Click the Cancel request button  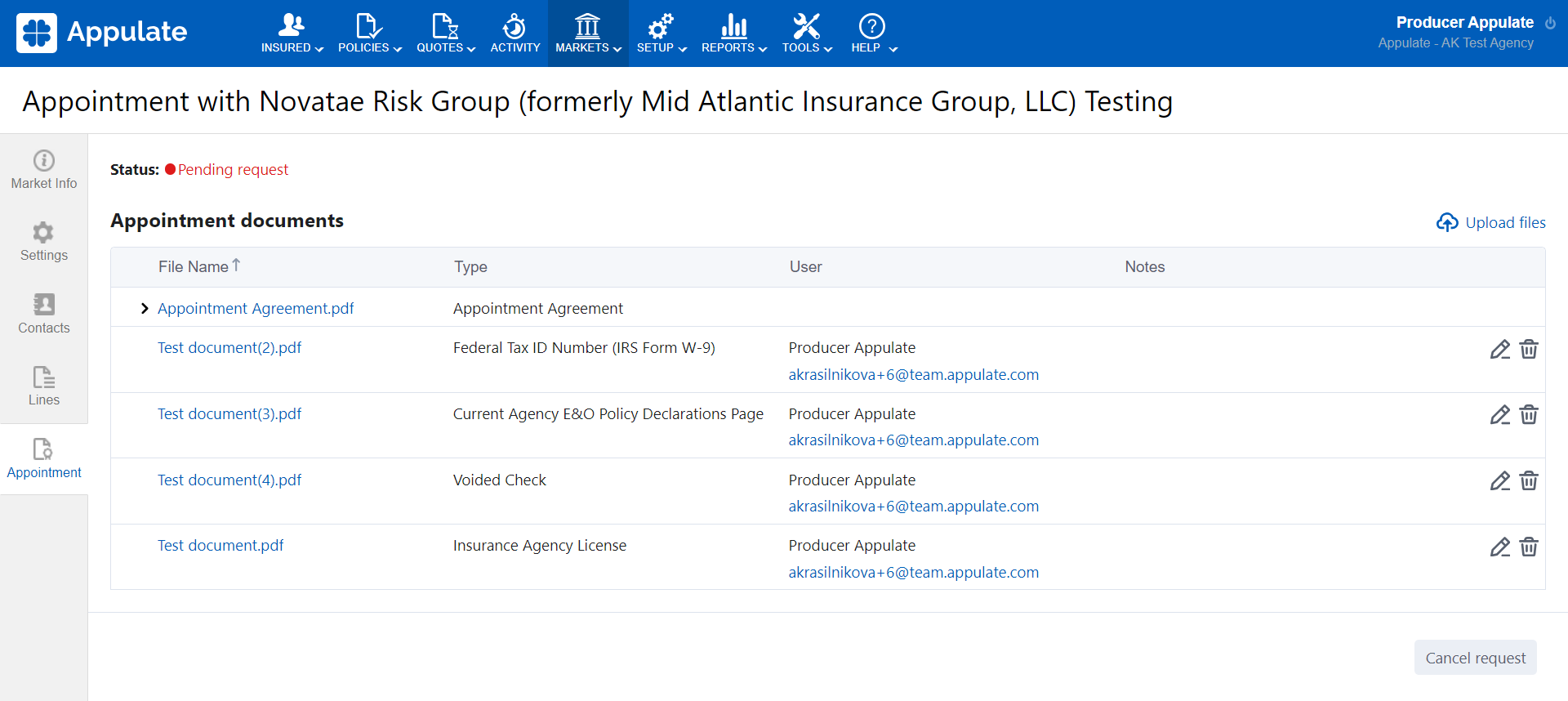pos(1475,658)
